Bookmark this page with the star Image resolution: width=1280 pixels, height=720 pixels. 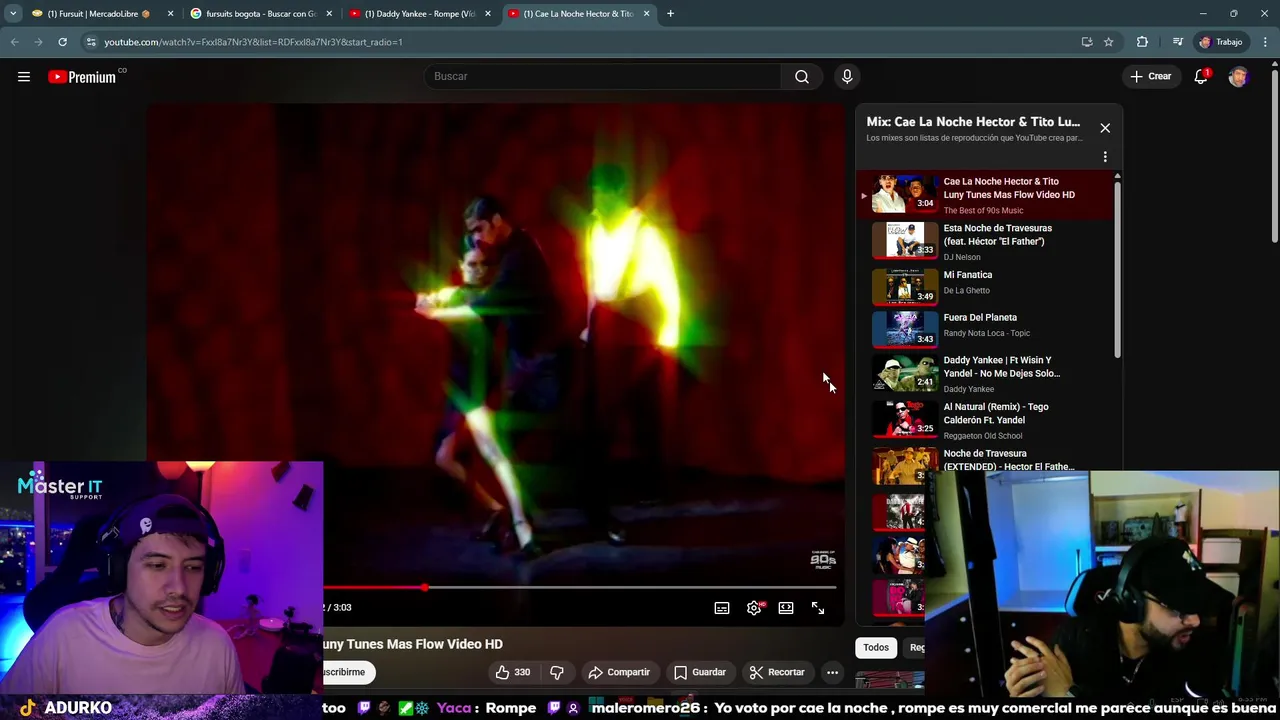1108,42
